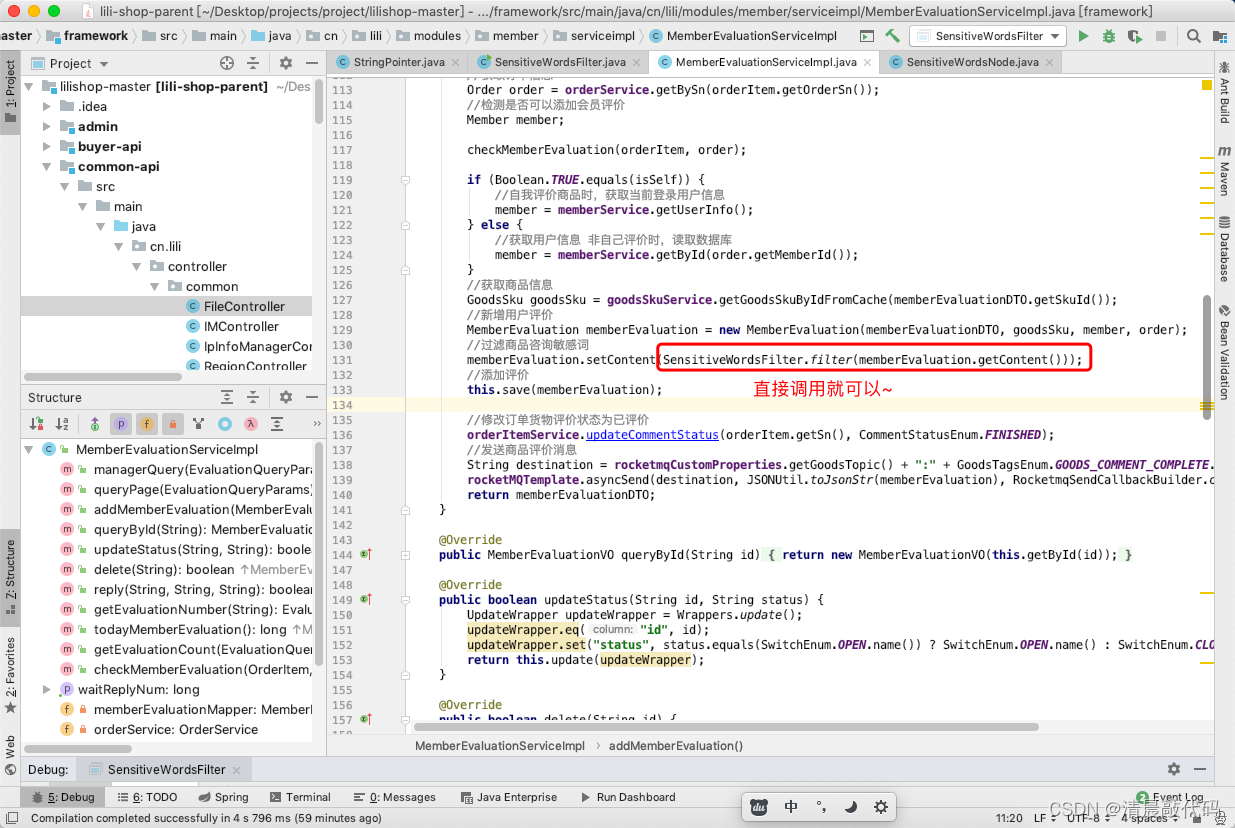Open Favorites side tab
The image size is (1235, 828).
pyautogui.click(x=10, y=673)
